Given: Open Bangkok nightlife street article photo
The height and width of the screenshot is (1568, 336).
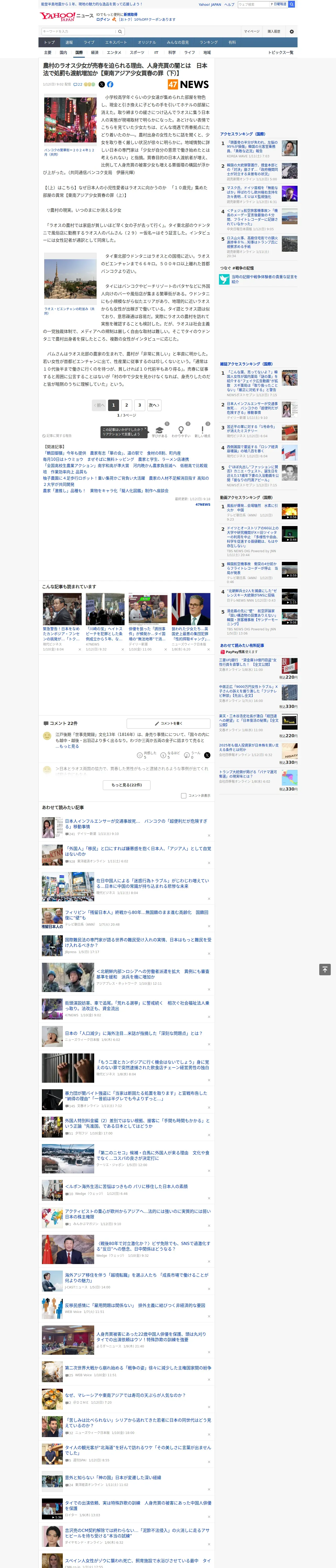Looking at the screenshot, I should pos(70,120).
